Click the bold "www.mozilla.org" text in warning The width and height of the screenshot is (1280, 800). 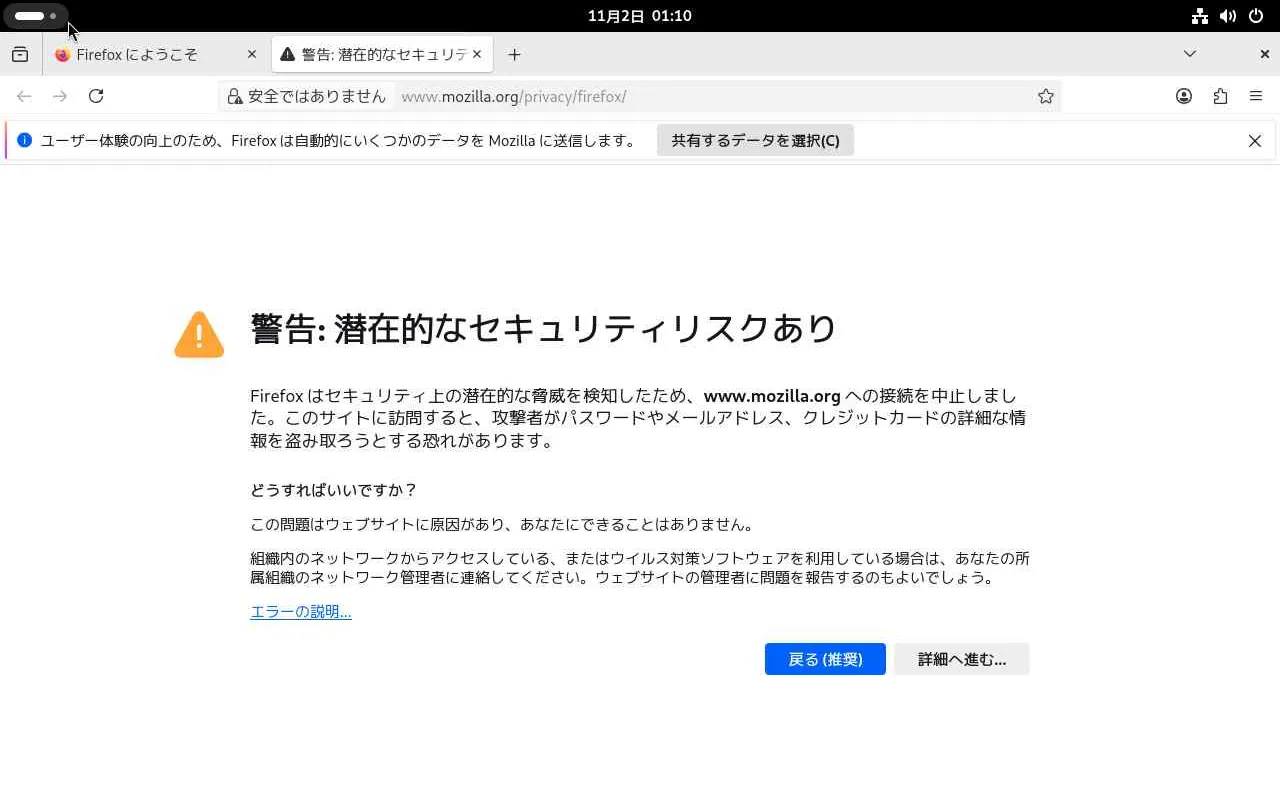click(x=772, y=396)
